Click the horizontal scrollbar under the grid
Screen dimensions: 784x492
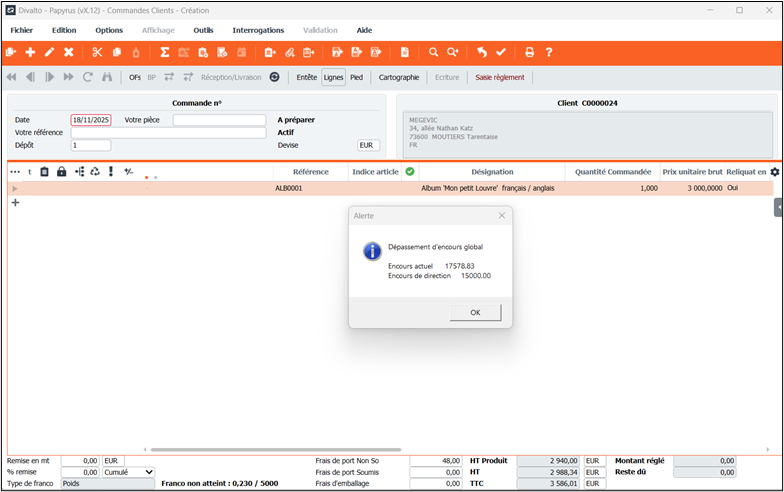276,450
